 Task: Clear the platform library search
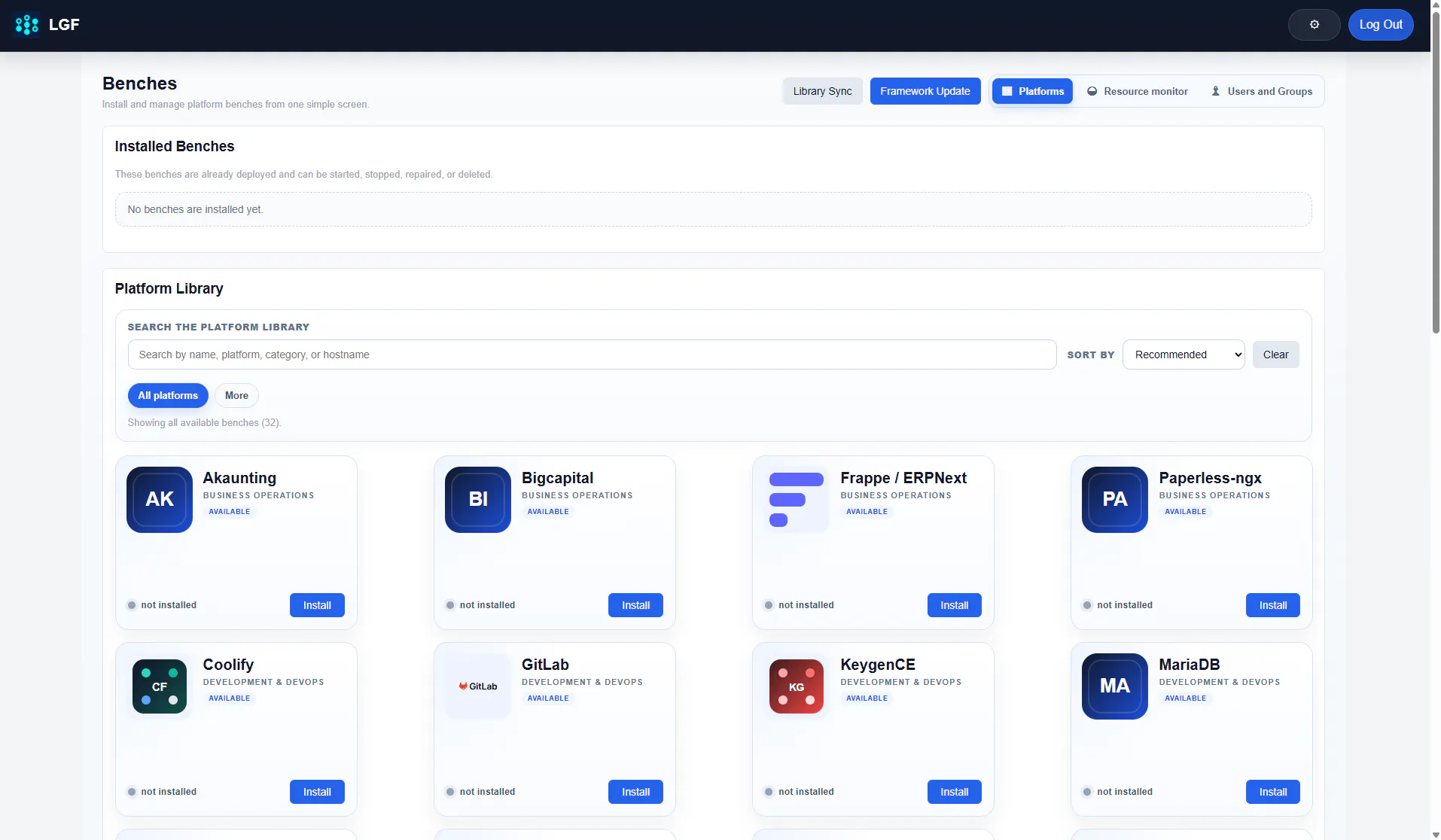tap(1275, 355)
